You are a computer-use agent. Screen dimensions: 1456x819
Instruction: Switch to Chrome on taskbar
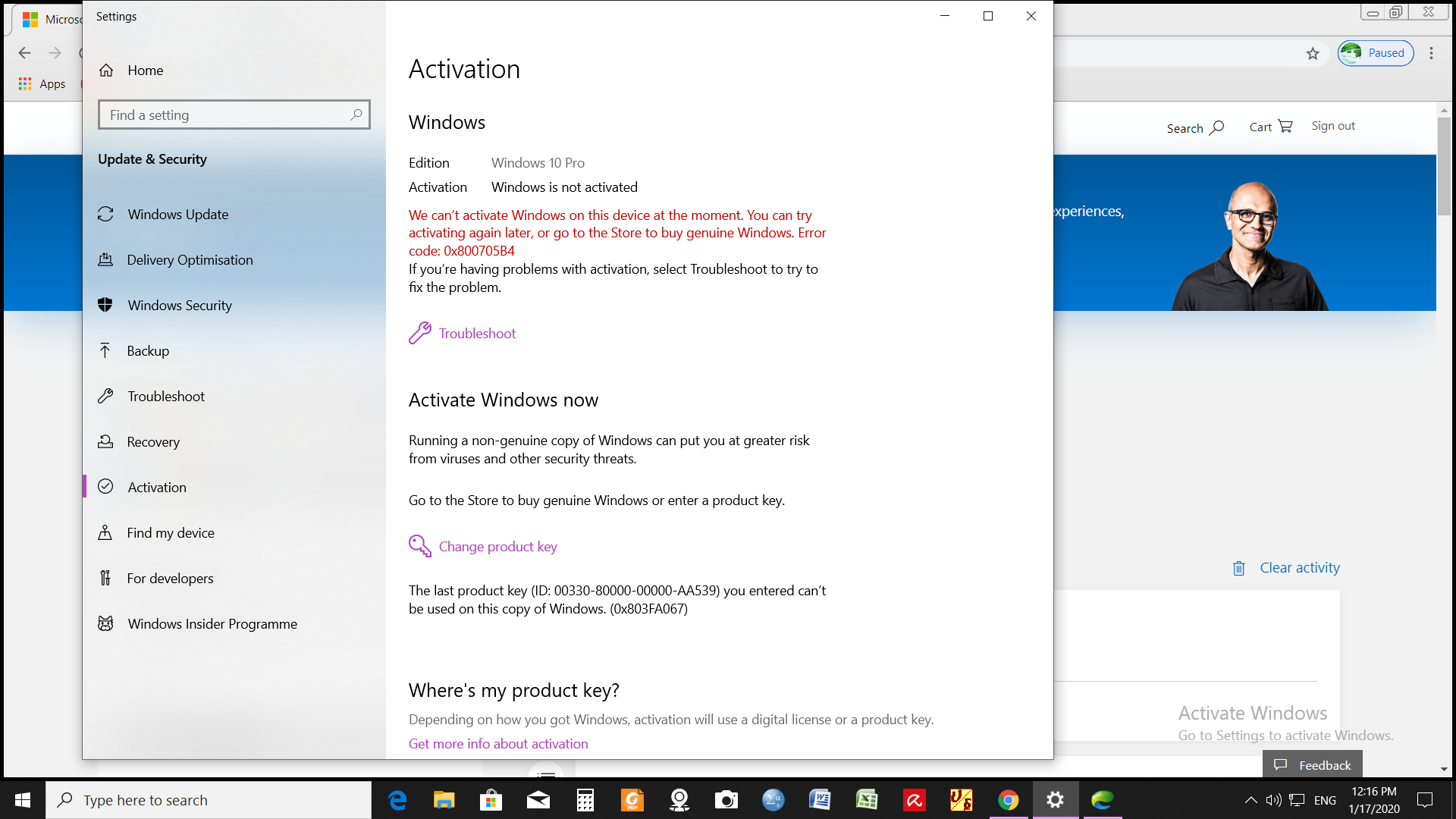point(1009,800)
